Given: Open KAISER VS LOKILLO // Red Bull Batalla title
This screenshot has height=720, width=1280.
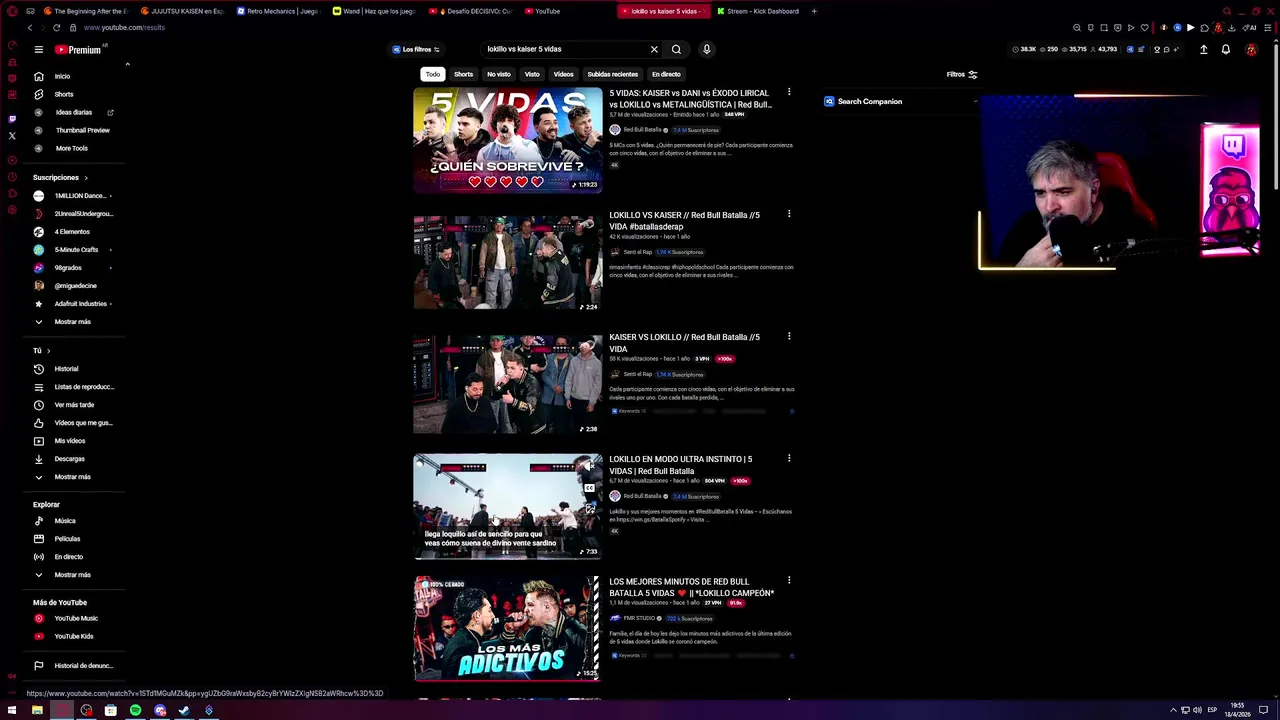Looking at the screenshot, I should [684, 343].
